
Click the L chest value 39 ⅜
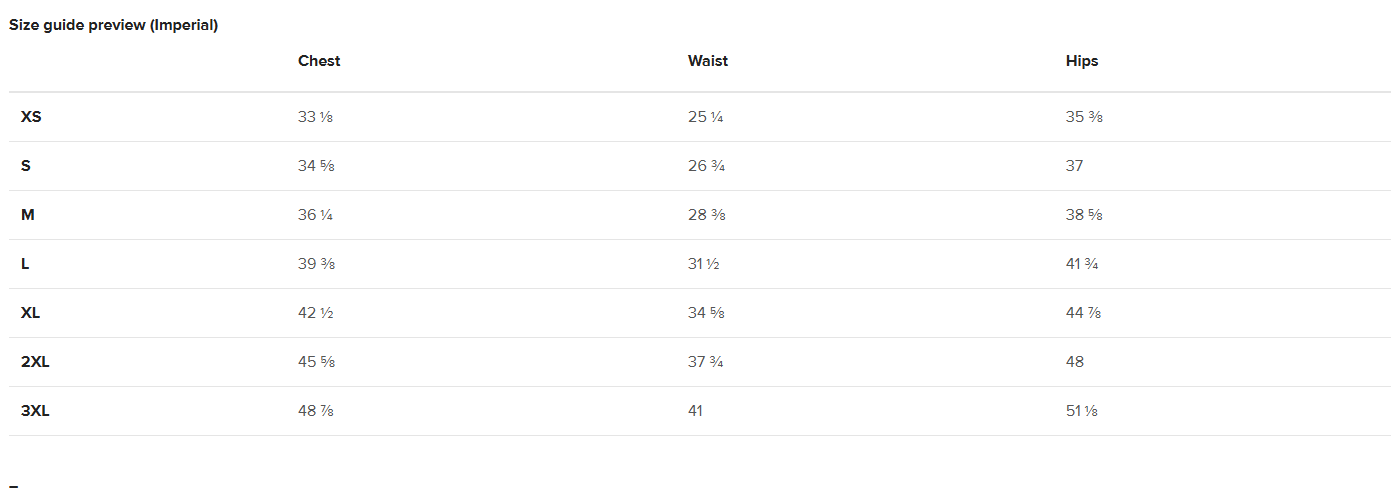(x=316, y=264)
